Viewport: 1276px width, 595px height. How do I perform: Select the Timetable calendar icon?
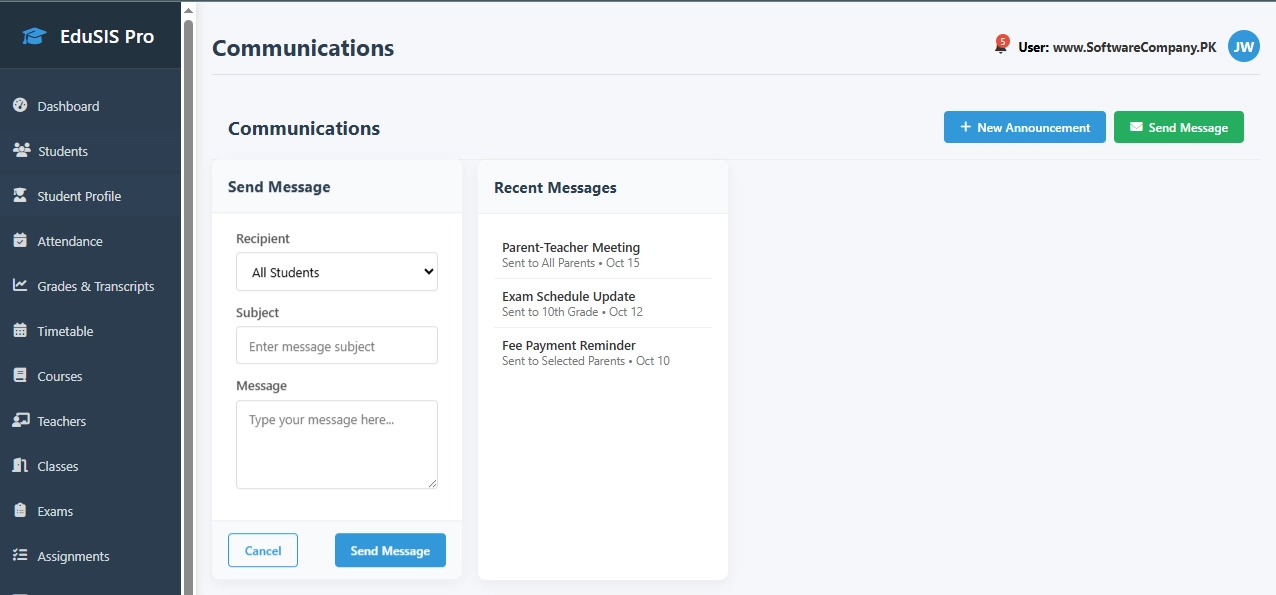tap(20, 330)
